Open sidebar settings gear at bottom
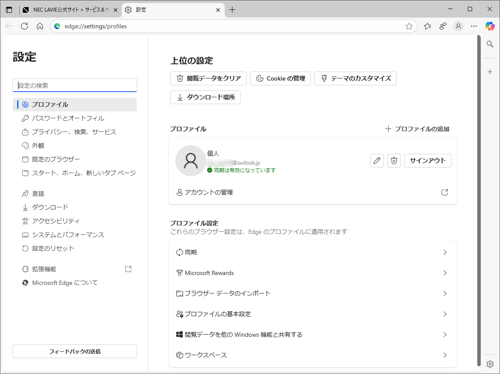 (x=490, y=364)
